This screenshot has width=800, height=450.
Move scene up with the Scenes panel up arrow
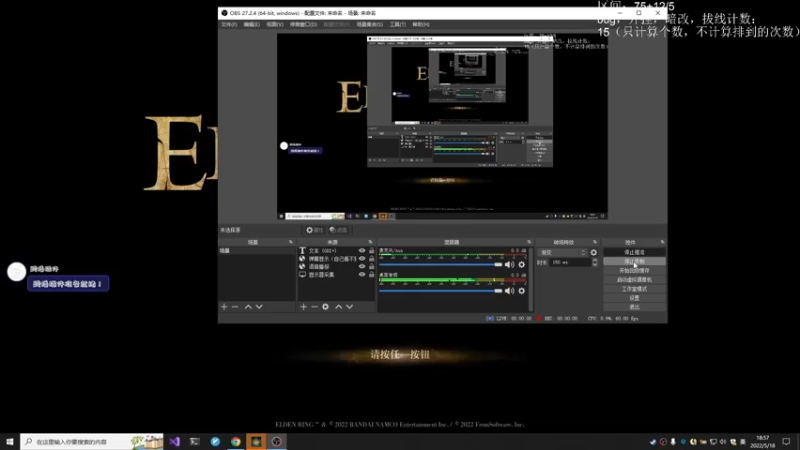(248, 307)
